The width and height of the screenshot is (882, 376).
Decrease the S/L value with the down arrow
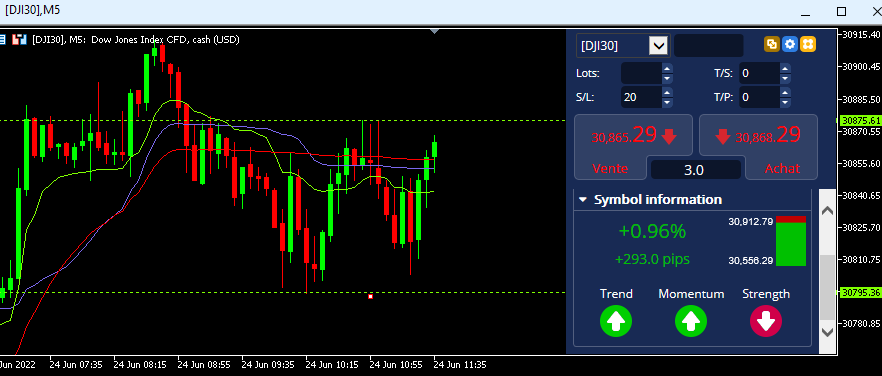[x=667, y=102]
